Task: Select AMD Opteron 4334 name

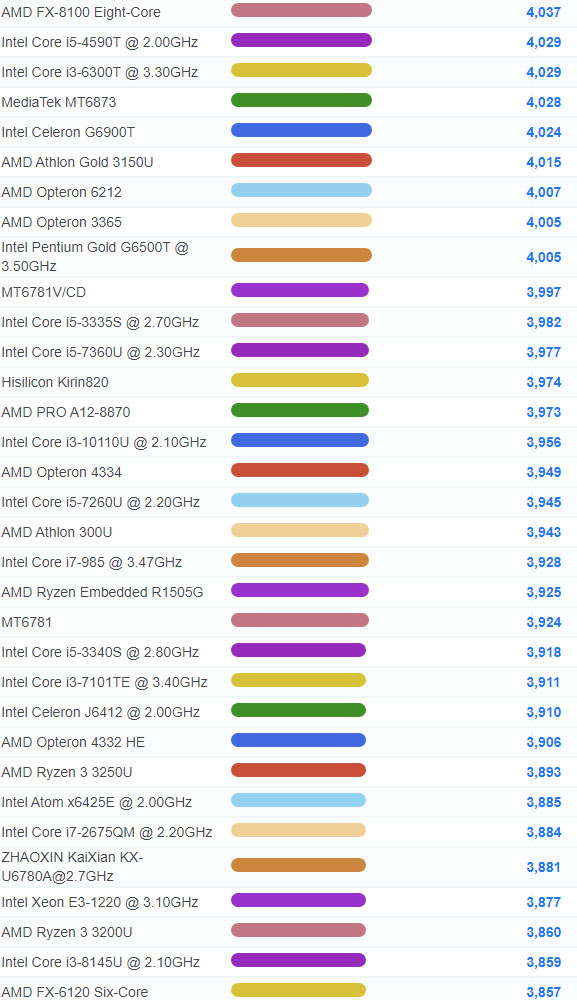Action: pyautogui.click(x=61, y=472)
